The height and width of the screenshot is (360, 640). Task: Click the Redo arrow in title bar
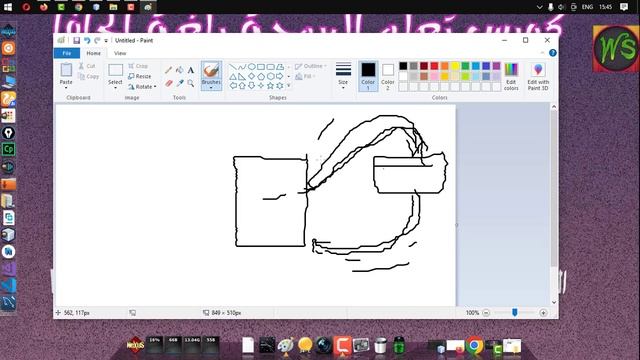(x=97, y=40)
